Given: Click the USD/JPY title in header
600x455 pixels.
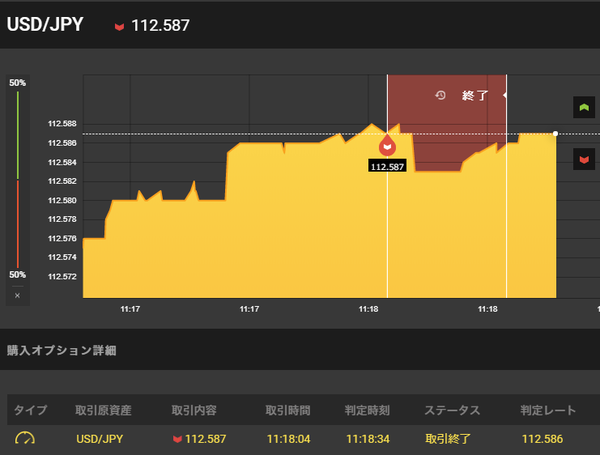Looking at the screenshot, I should coord(45,24).
